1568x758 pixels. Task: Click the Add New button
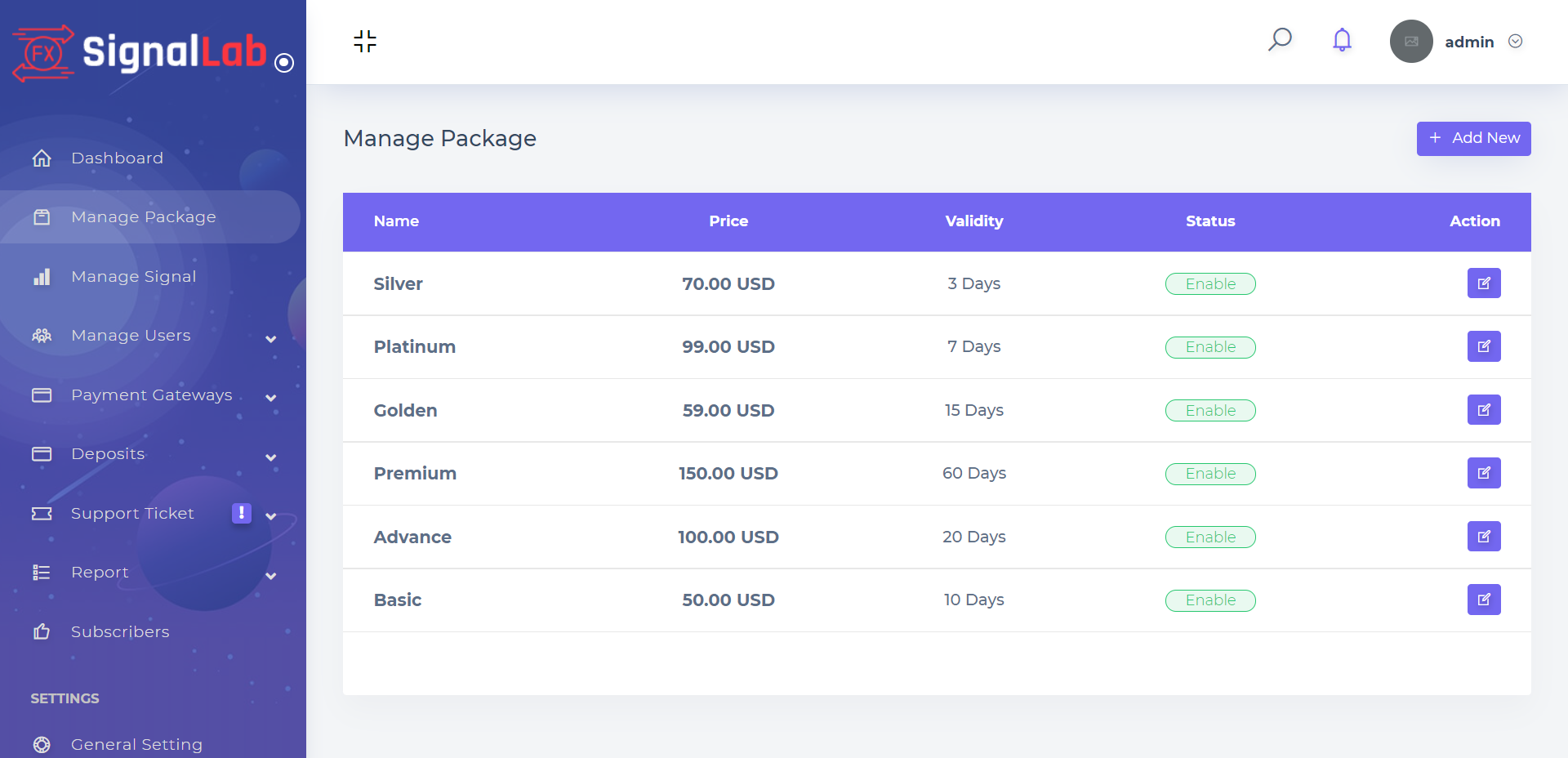1472,138
